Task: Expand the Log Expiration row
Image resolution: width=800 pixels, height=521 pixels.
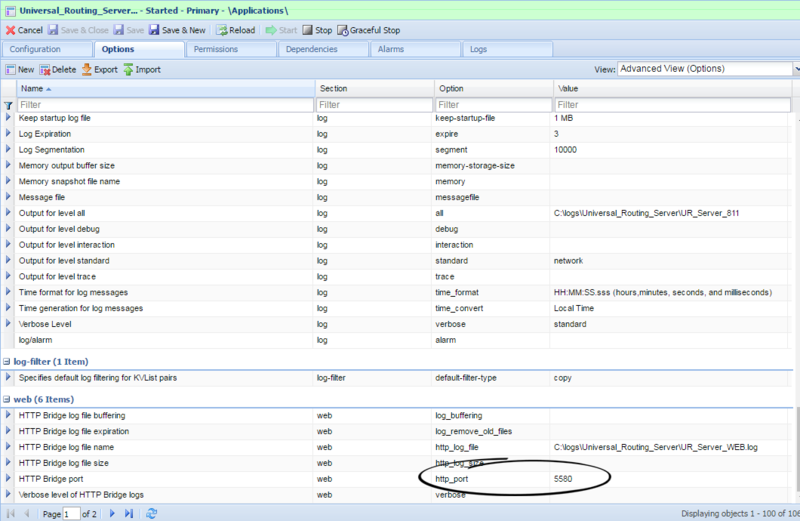Action: coord(8,133)
